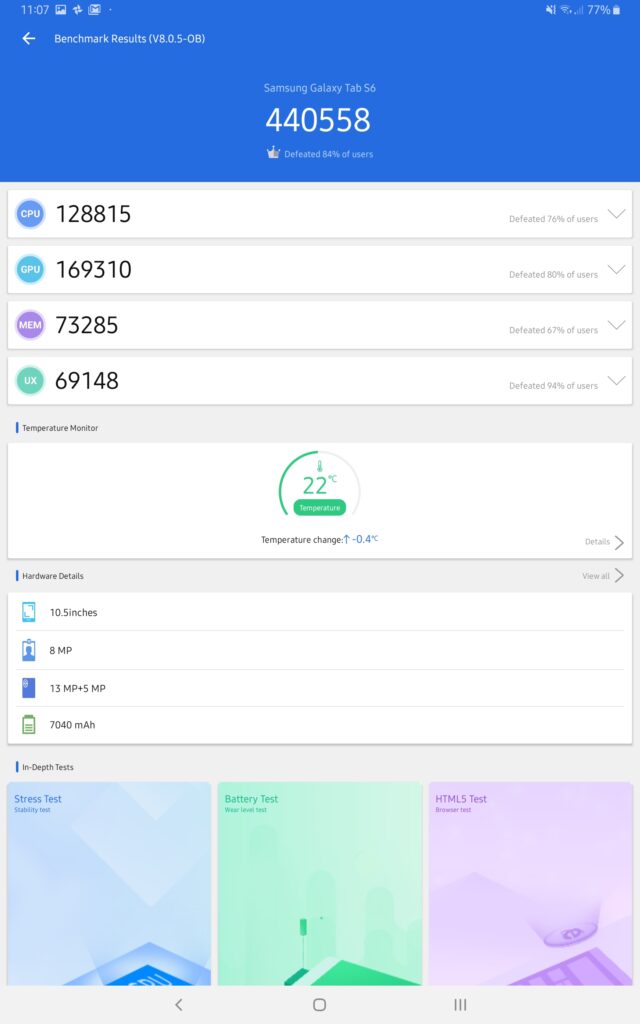The image size is (640, 1024).
Task: Click the 11:07 clock in status bar
Action: (35, 10)
